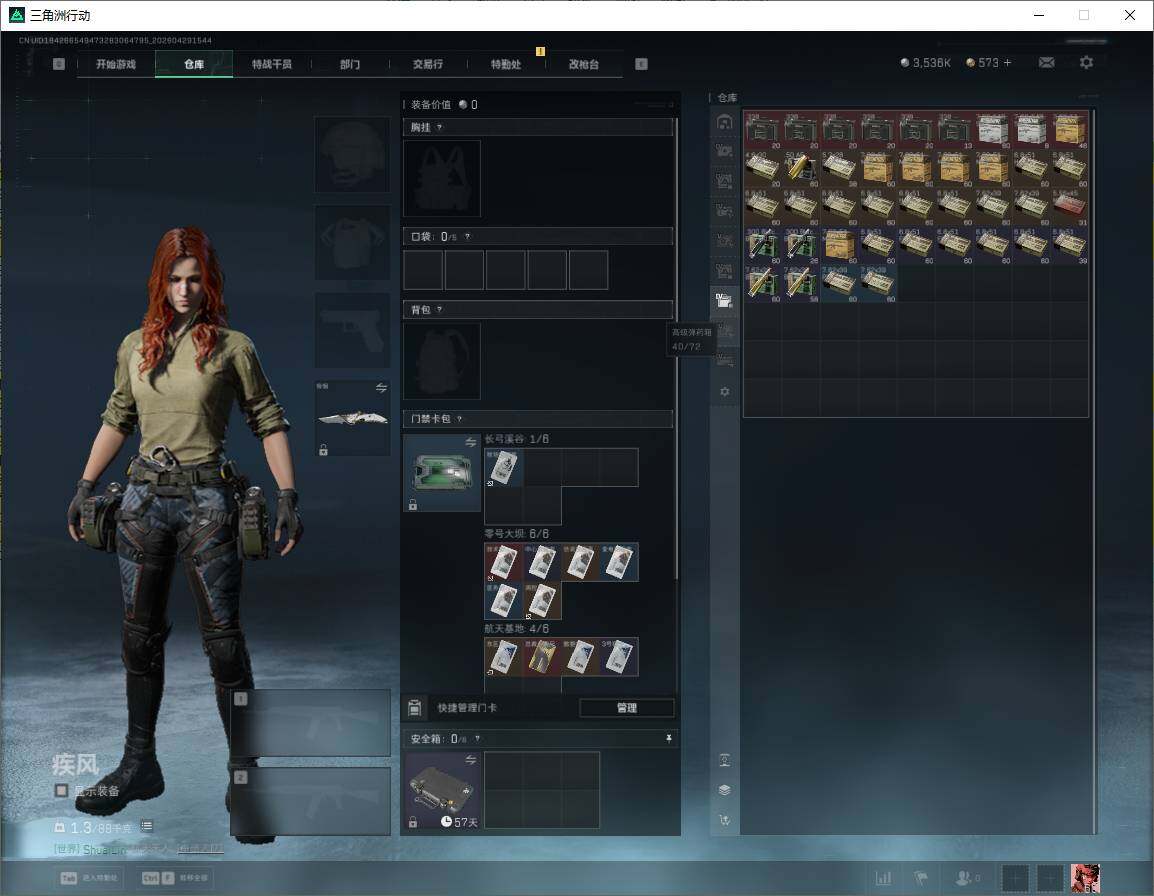
Task: Select the empty pistol slot
Action: click(353, 330)
